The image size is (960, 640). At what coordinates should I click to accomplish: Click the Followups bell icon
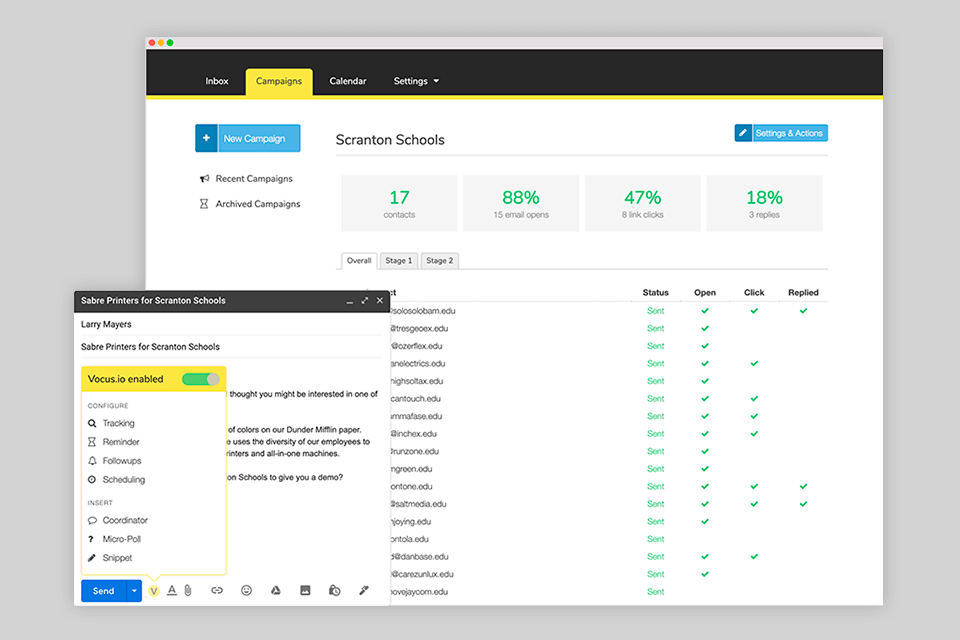(92, 461)
